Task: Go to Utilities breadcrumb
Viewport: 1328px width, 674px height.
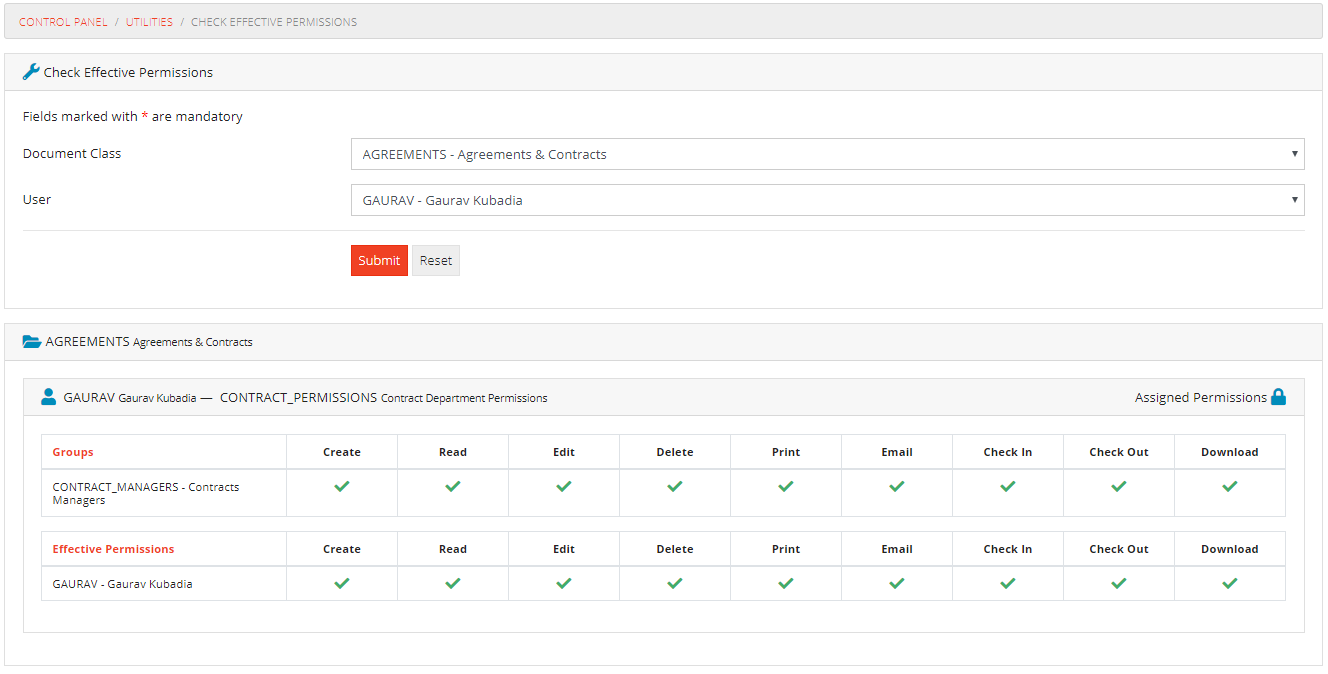Action: 149,22
